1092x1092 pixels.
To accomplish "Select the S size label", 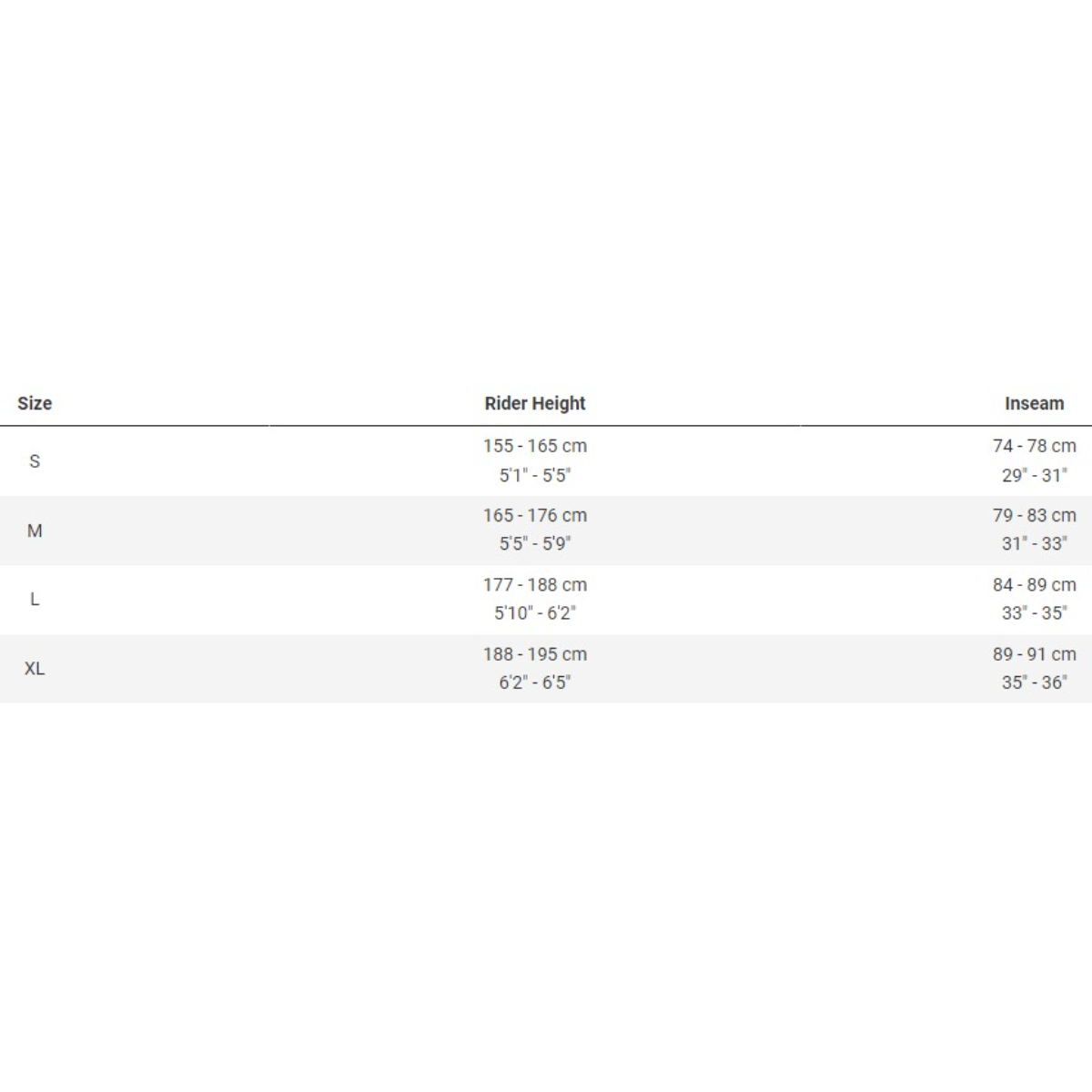I will pos(35,461).
